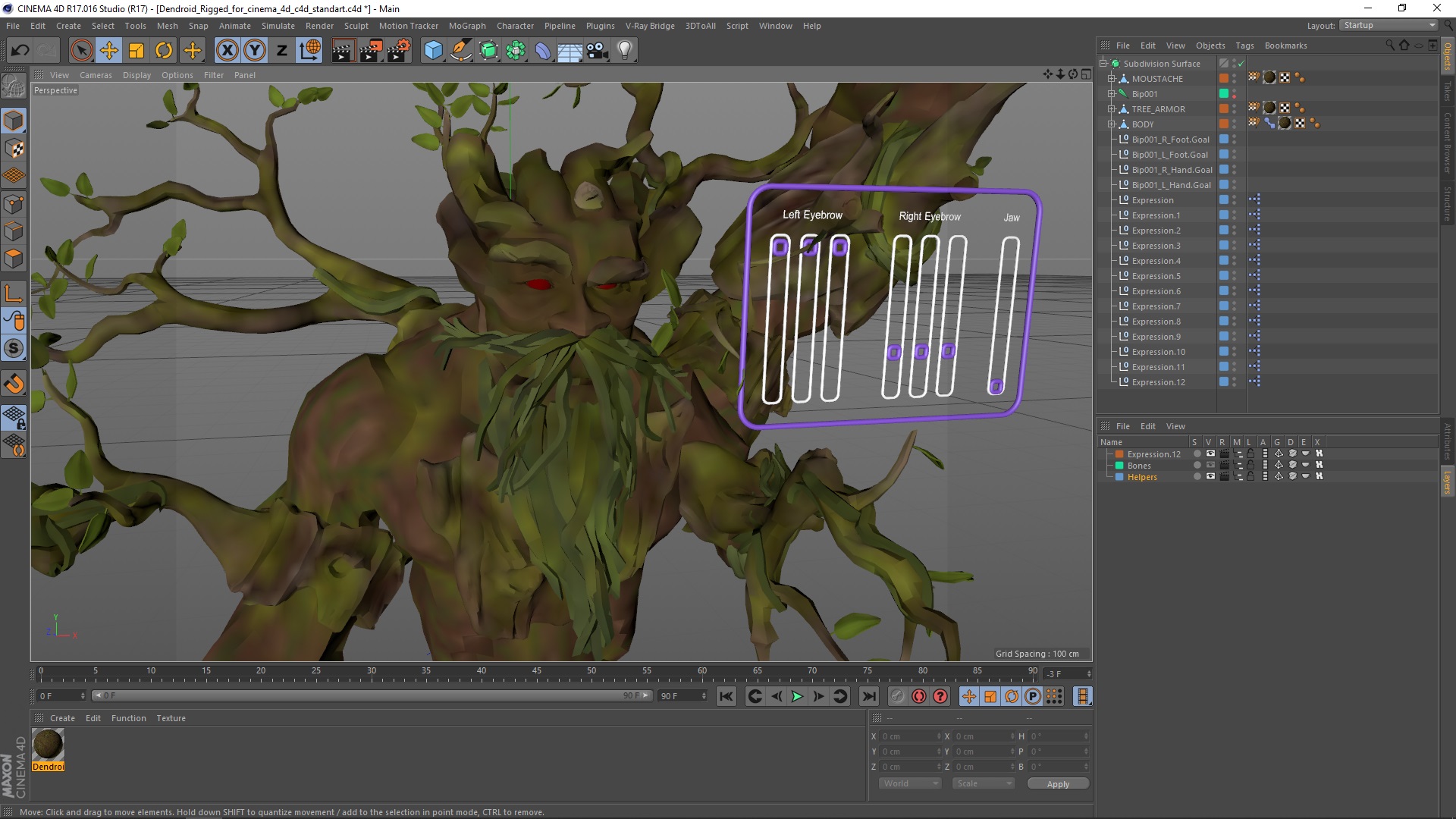Expand the MOUSTACHE object tree node
The height and width of the screenshot is (819, 1456).
click(1112, 79)
